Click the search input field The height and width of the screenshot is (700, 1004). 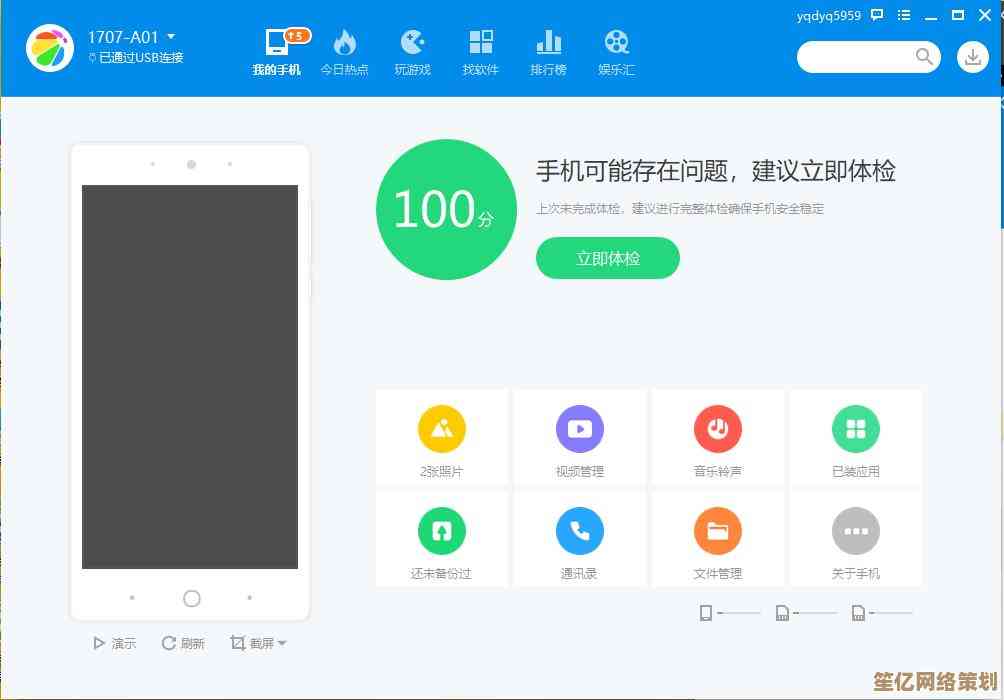tap(862, 57)
